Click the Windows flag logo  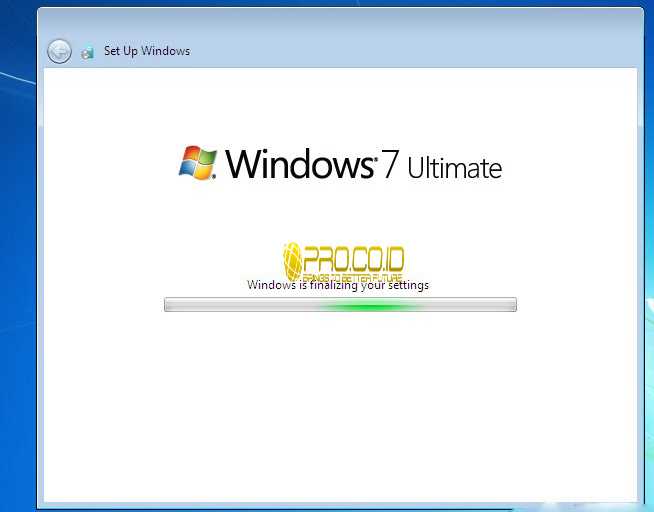point(198,163)
